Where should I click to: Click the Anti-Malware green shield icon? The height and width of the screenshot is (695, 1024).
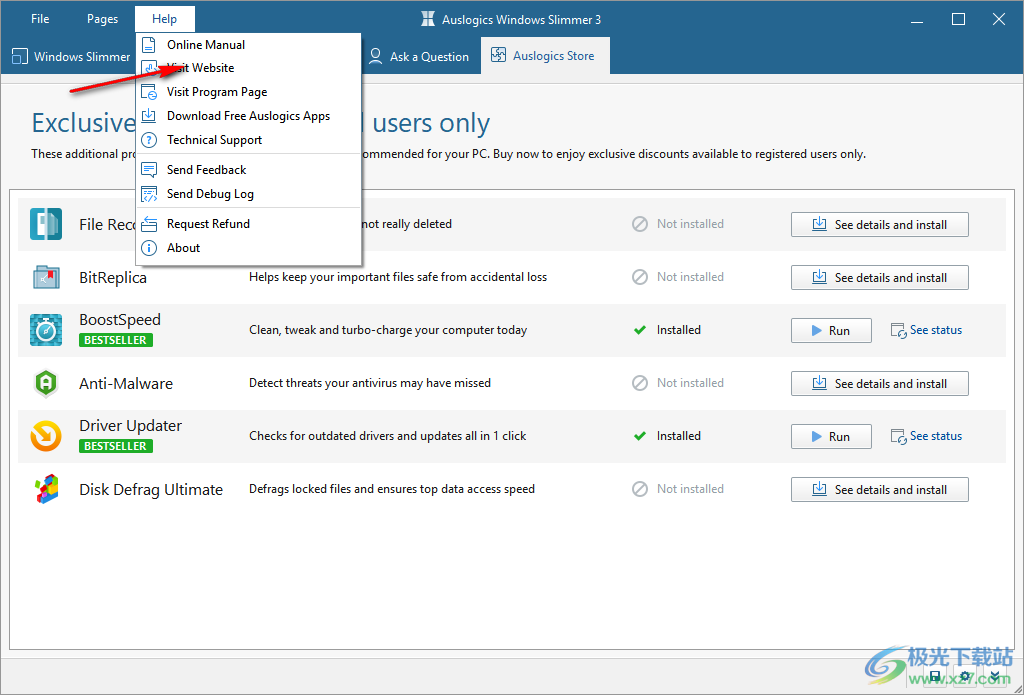coord(46,383)
